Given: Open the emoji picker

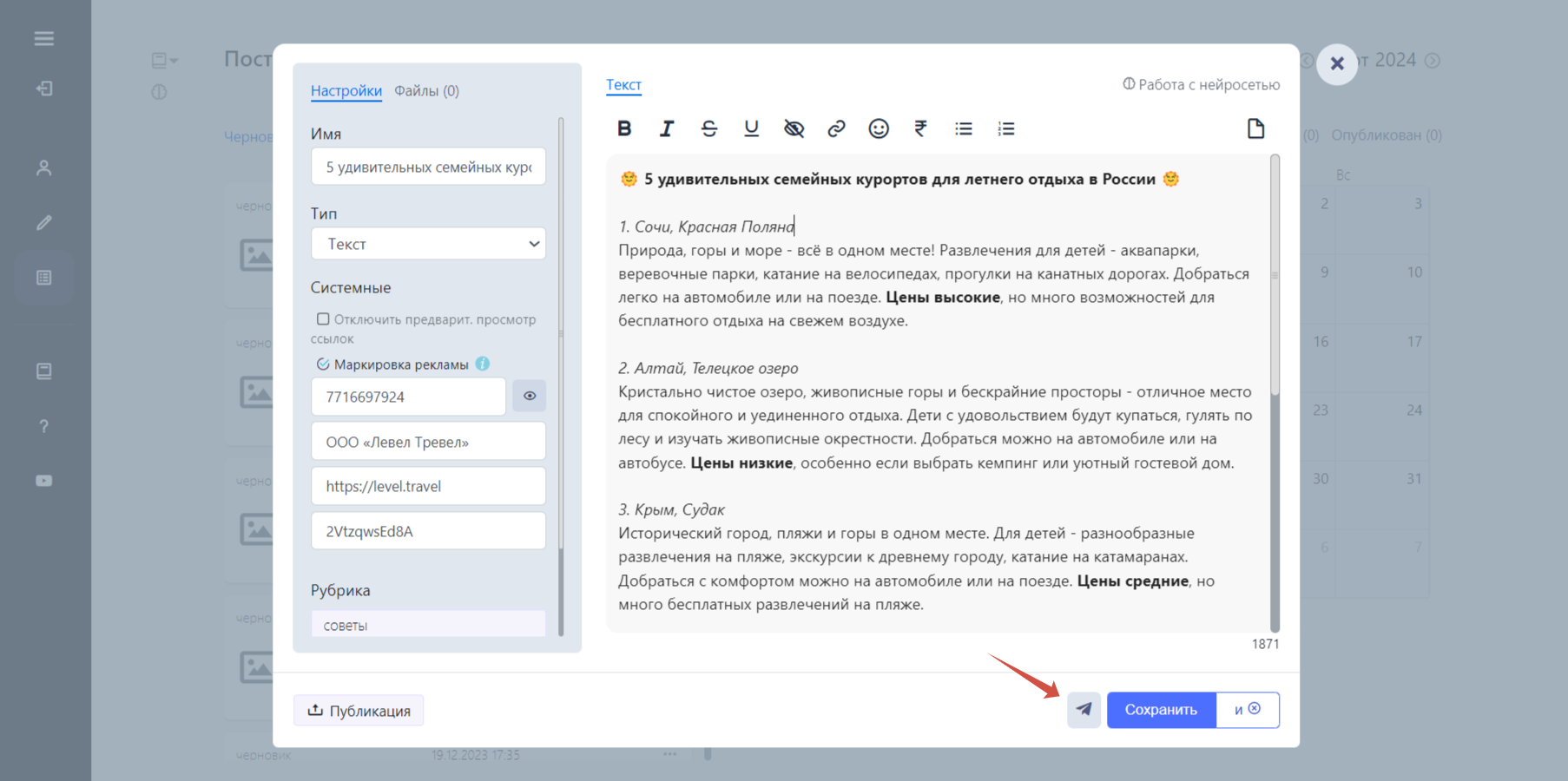Looking at the screenshot, I should click(879, 128).
